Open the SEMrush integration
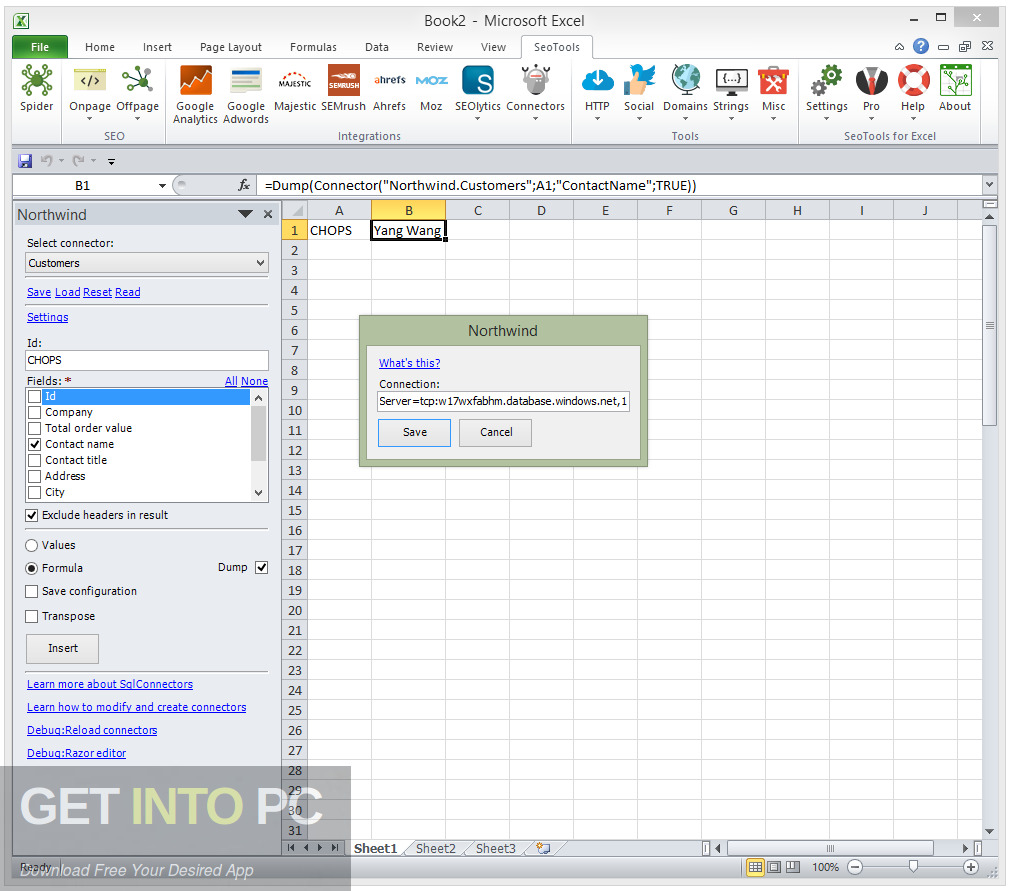 pos(343,90)
